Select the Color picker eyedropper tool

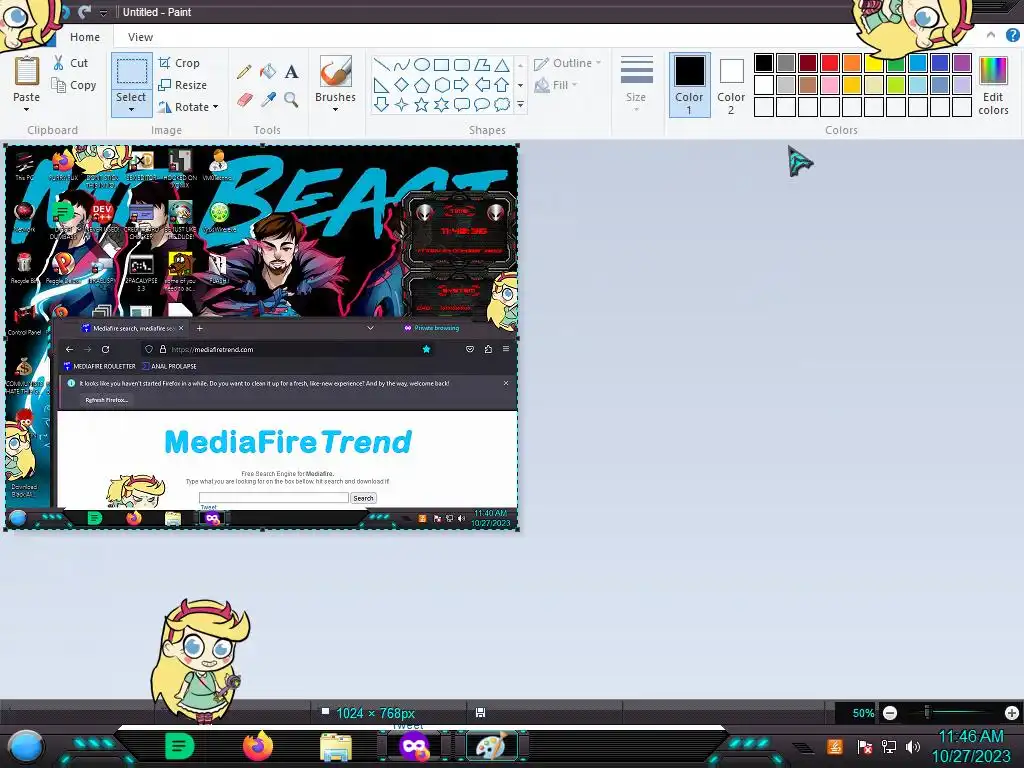(x=268, y=99)
